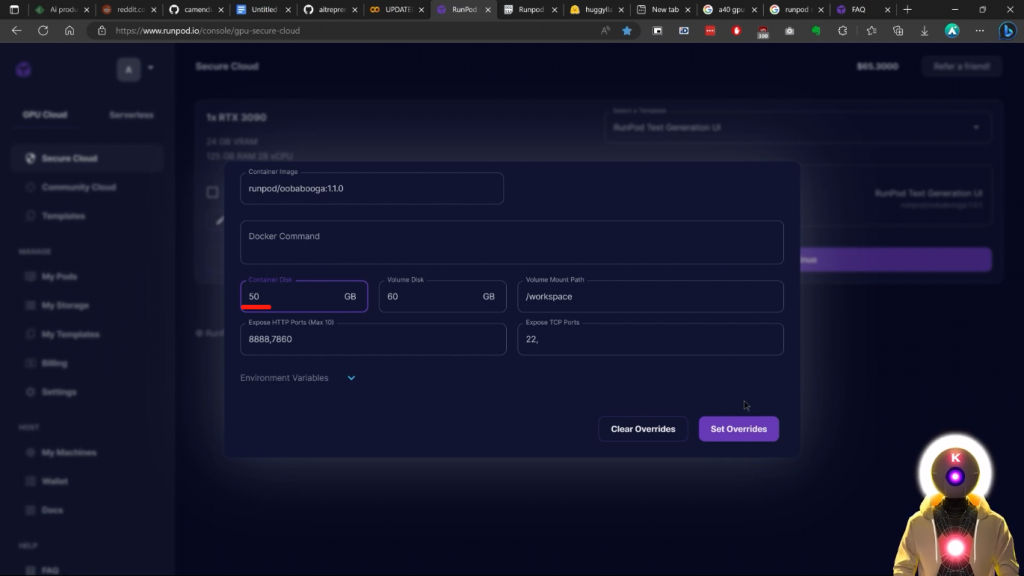Open the Billing sidebar link
The height and width of the screenshot is (576, 1024).
tap(54, 363)
